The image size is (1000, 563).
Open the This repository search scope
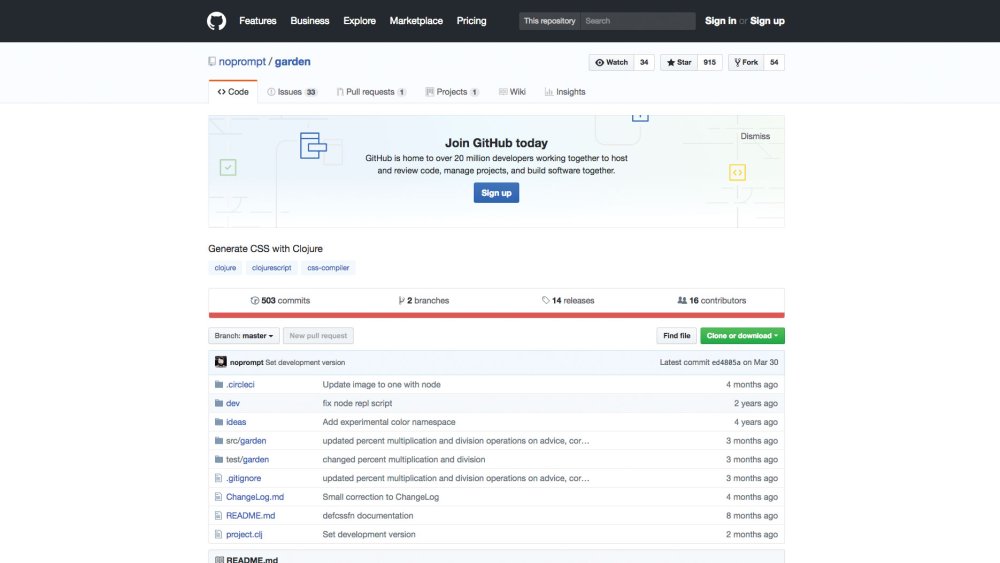[x=549, y=21]
